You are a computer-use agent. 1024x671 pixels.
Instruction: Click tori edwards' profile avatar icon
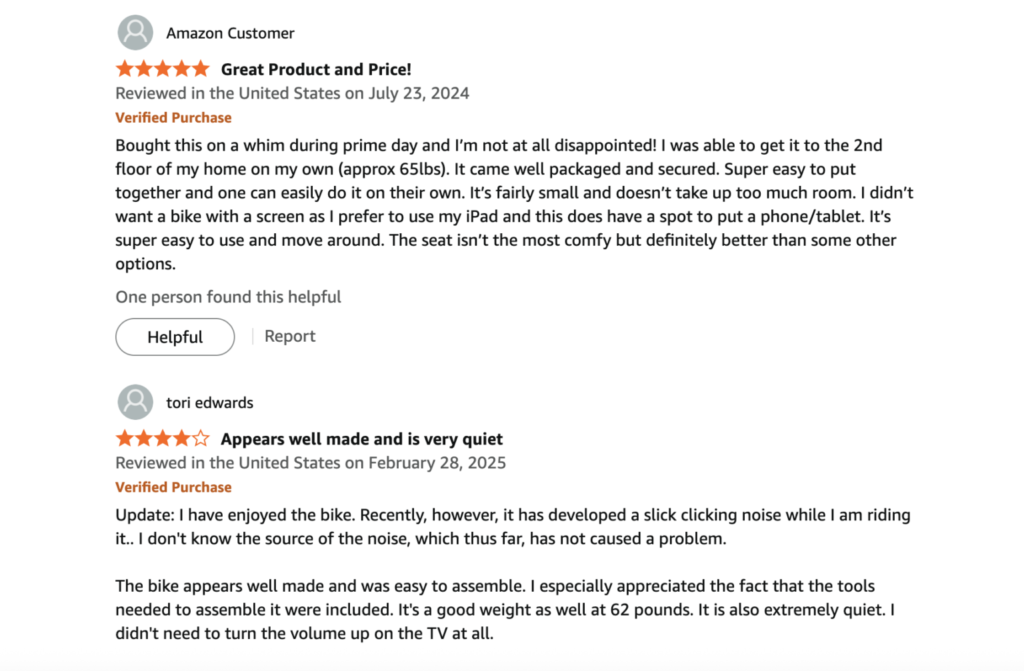pos(135,403)
